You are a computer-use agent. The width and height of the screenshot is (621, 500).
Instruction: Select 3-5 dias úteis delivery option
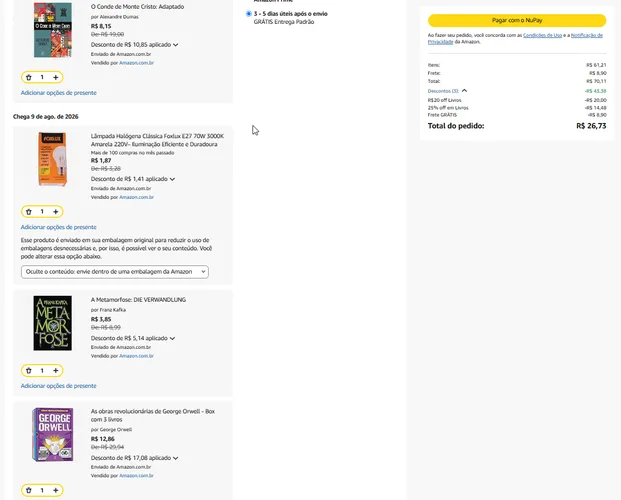pyautogui.click(x=248, y=13)
